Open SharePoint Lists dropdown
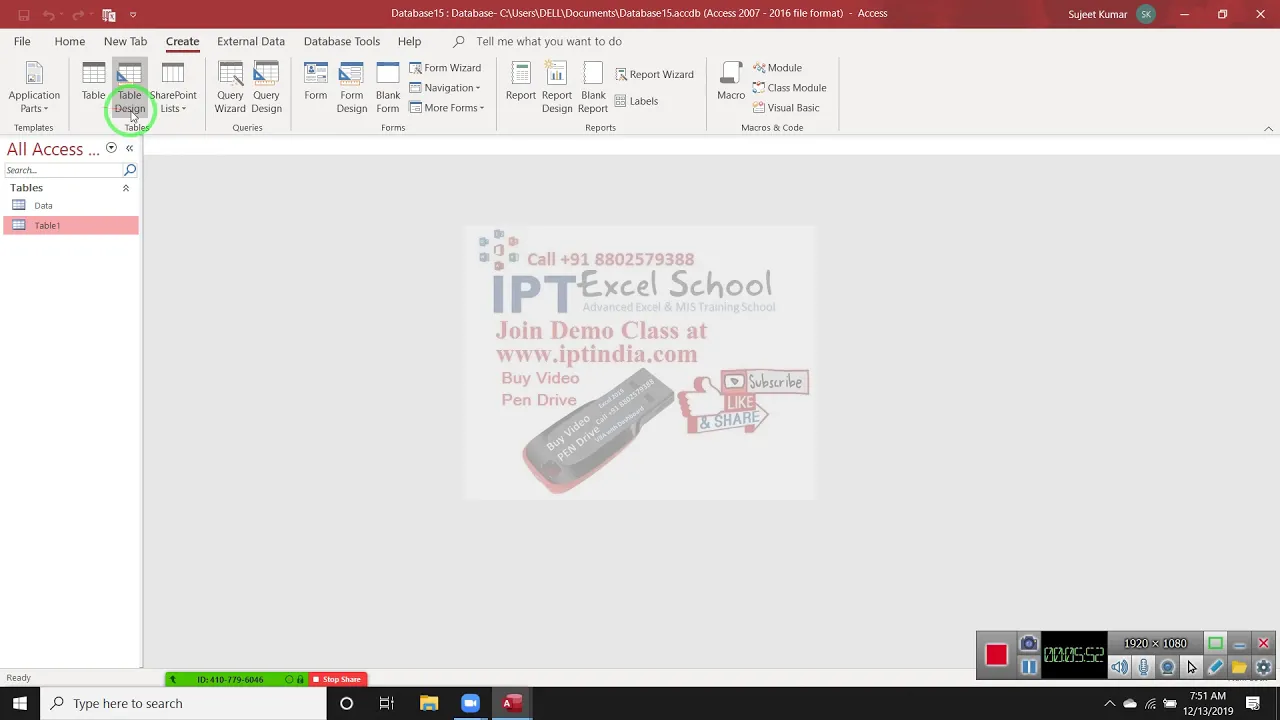1280x720 pixels. [173, 88]
